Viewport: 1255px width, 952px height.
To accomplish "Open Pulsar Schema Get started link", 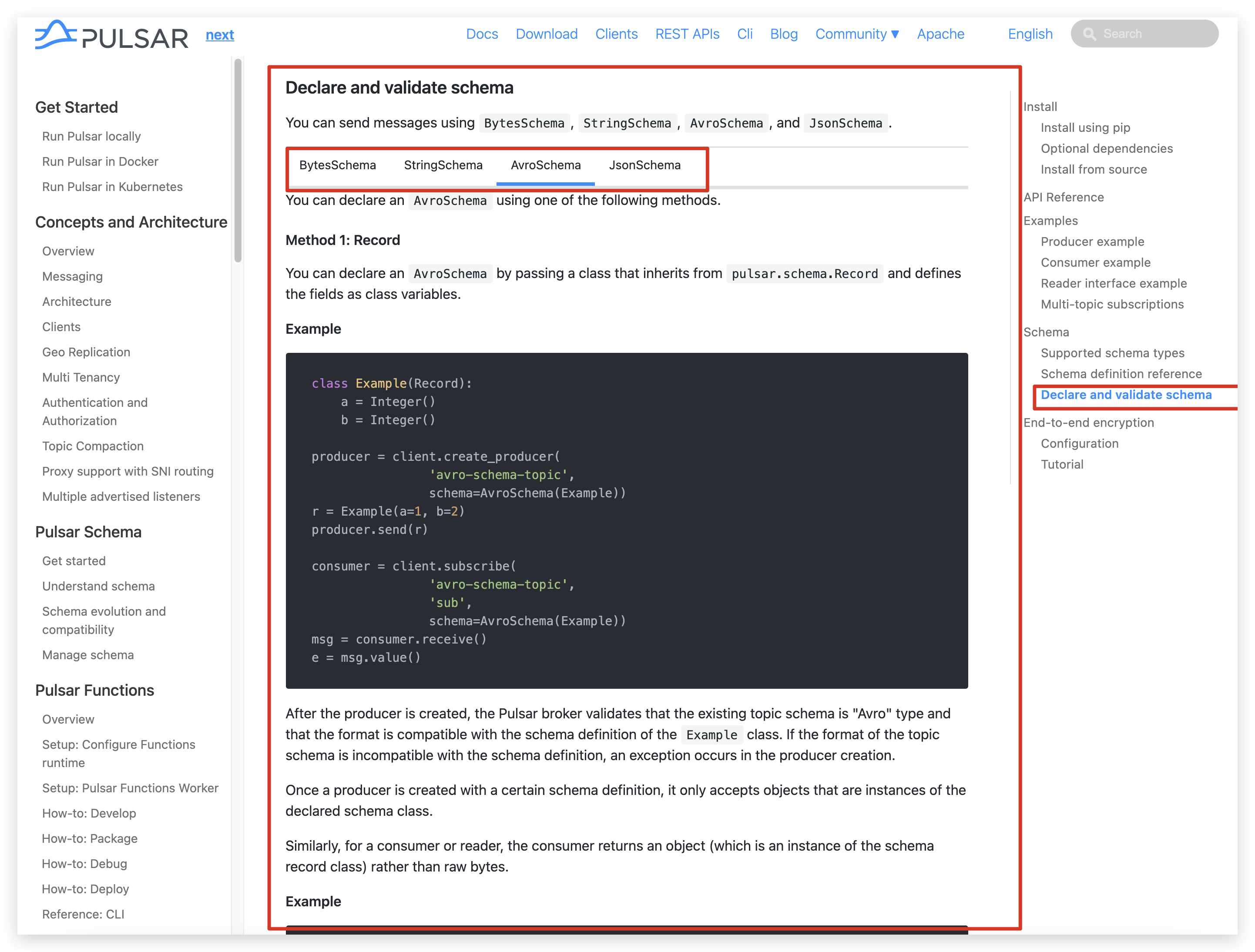I will click(74, 561).
